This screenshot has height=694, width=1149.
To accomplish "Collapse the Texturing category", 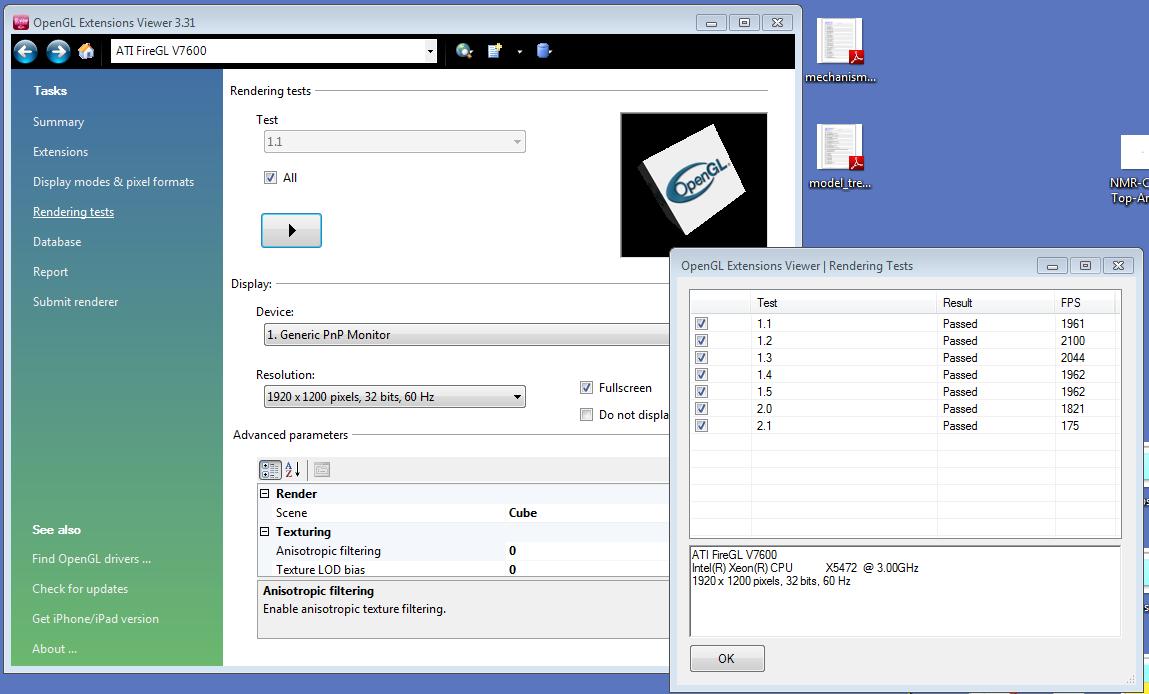I will (265, 532).
